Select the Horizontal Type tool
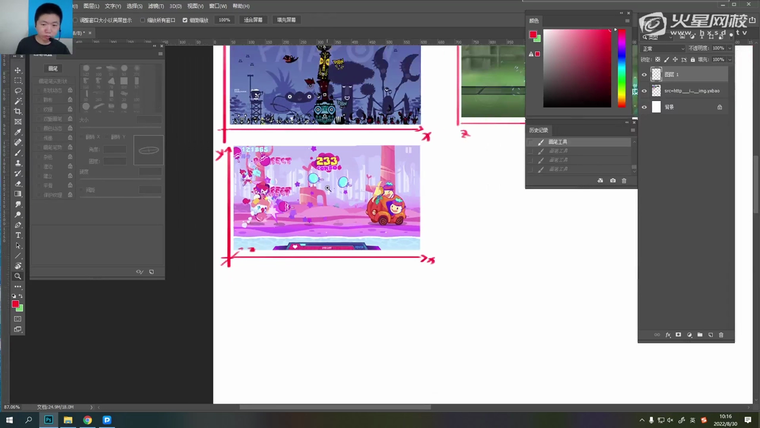Viewport: 760px width, 428px height. coord(18,235)
